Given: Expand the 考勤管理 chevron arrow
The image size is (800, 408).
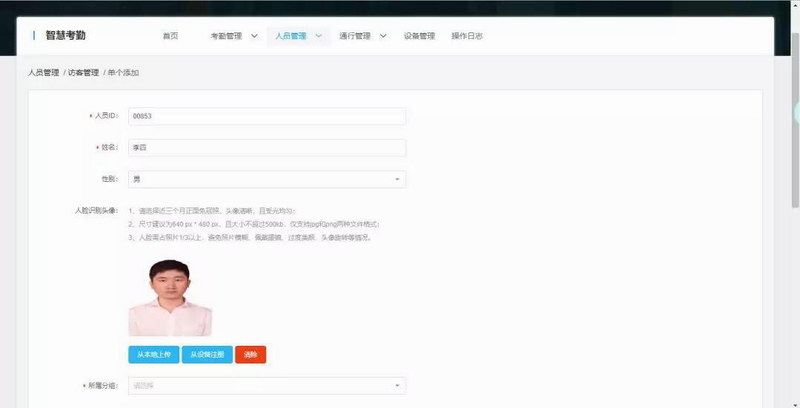Looking at the screenshot, I should click(x=254, y=36).
